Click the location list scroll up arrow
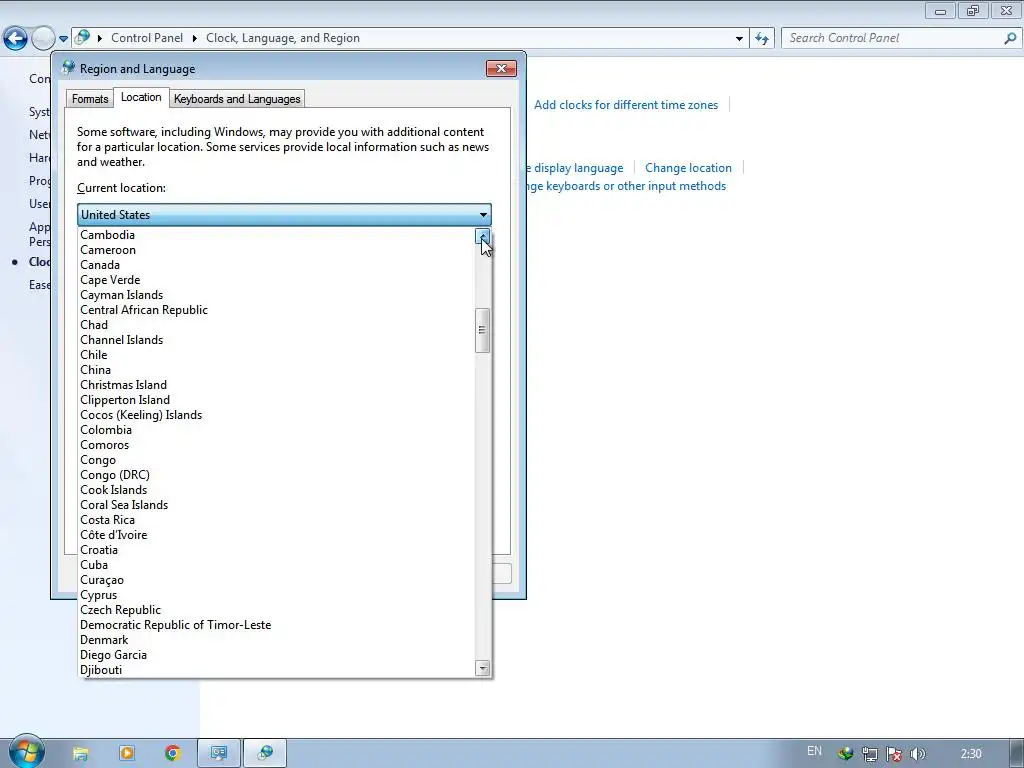 pos(483,236)
